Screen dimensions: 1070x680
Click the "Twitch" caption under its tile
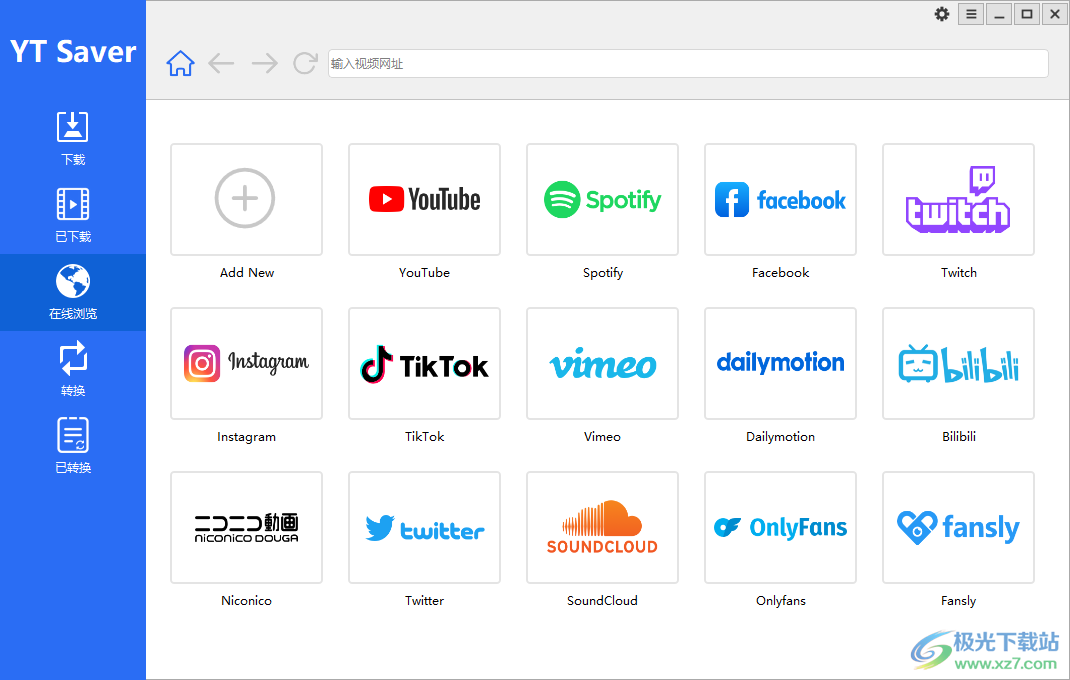click(959, 272)
